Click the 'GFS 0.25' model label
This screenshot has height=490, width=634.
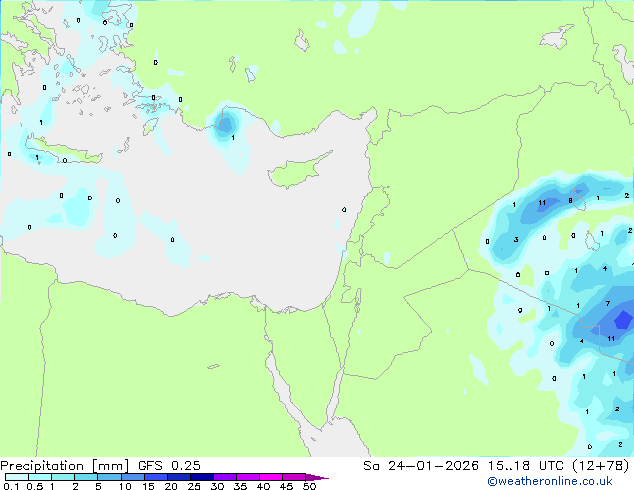coord(169,466)
